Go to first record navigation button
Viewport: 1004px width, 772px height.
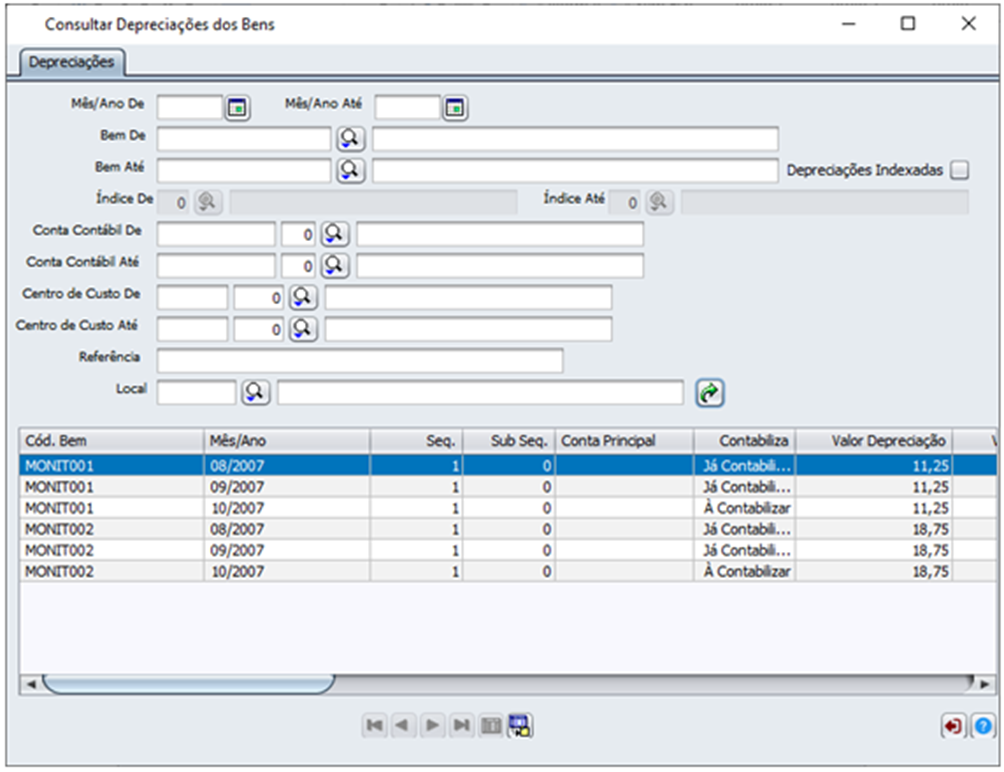(374, 725)
